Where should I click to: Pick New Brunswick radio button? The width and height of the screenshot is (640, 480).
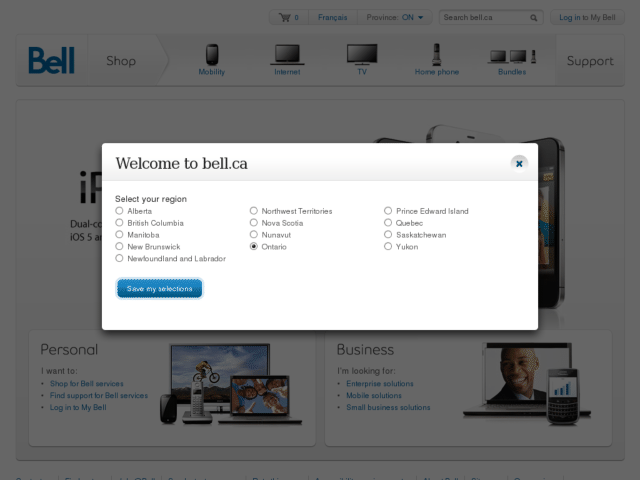[119, 247]
